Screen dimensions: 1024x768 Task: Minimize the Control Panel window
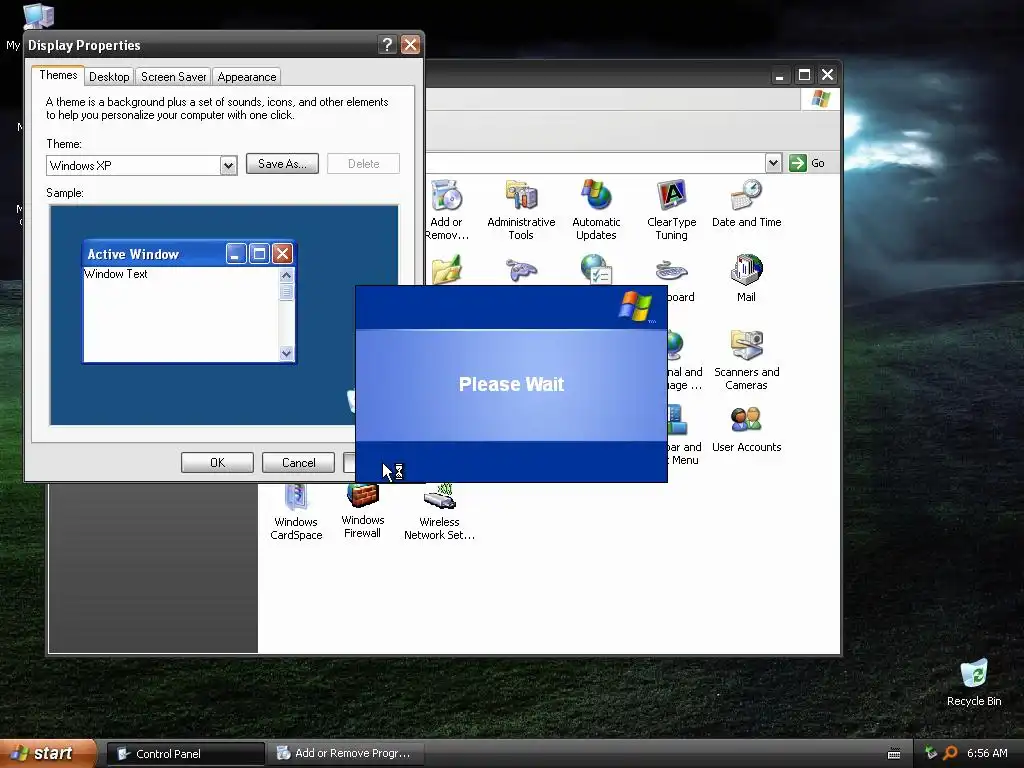779,75
